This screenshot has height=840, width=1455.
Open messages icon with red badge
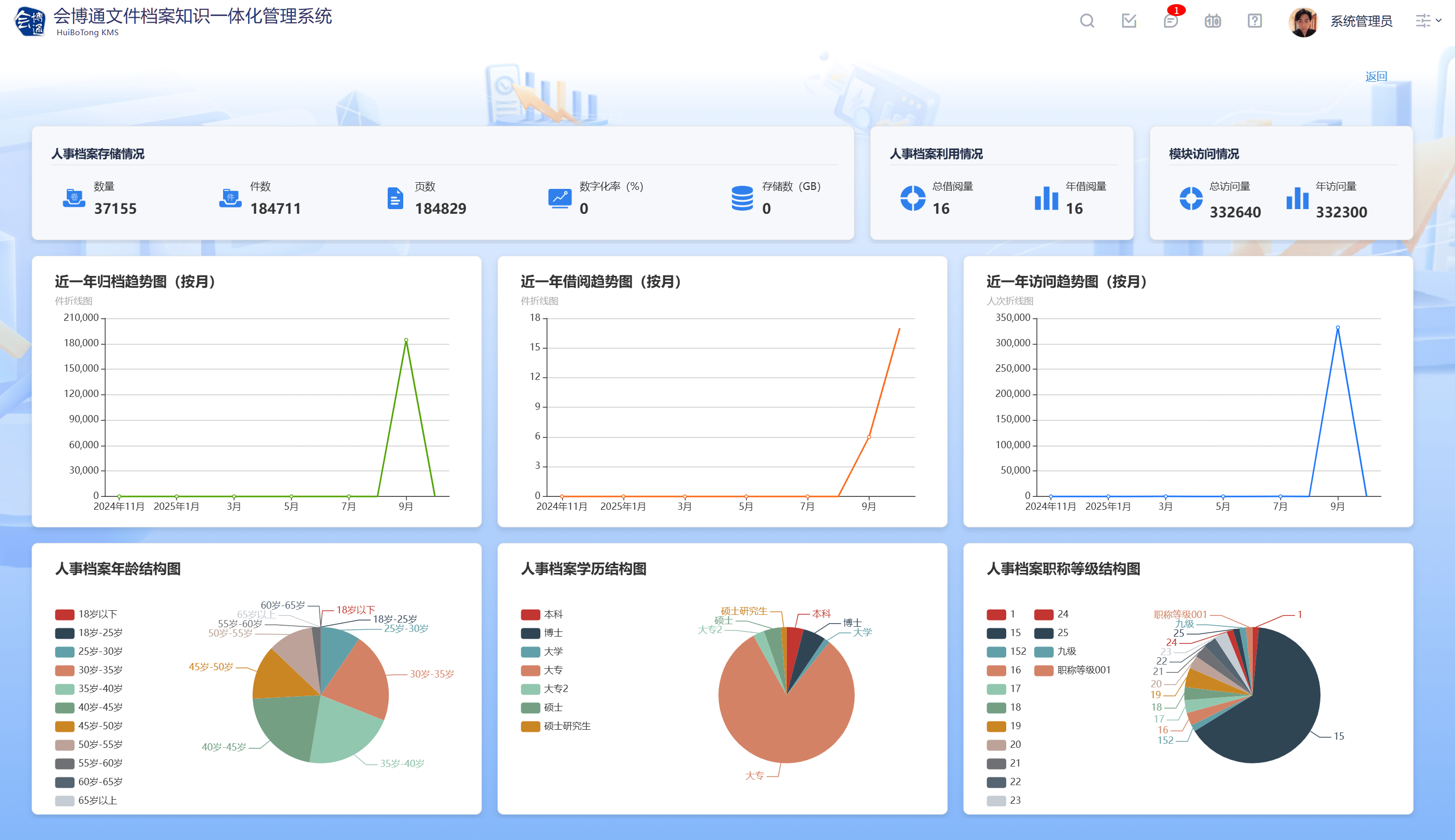pos(1171,21)
